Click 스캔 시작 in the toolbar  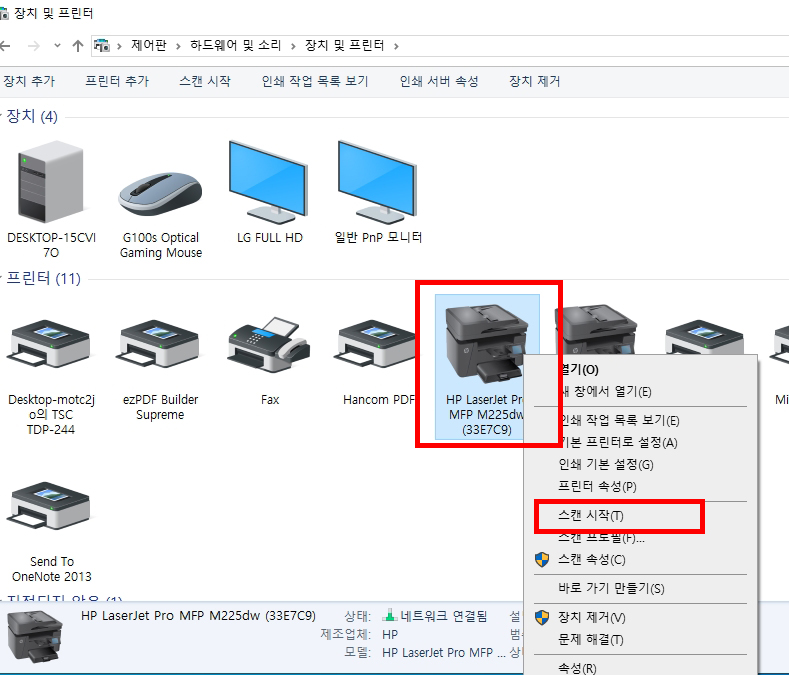pos(205,81)
